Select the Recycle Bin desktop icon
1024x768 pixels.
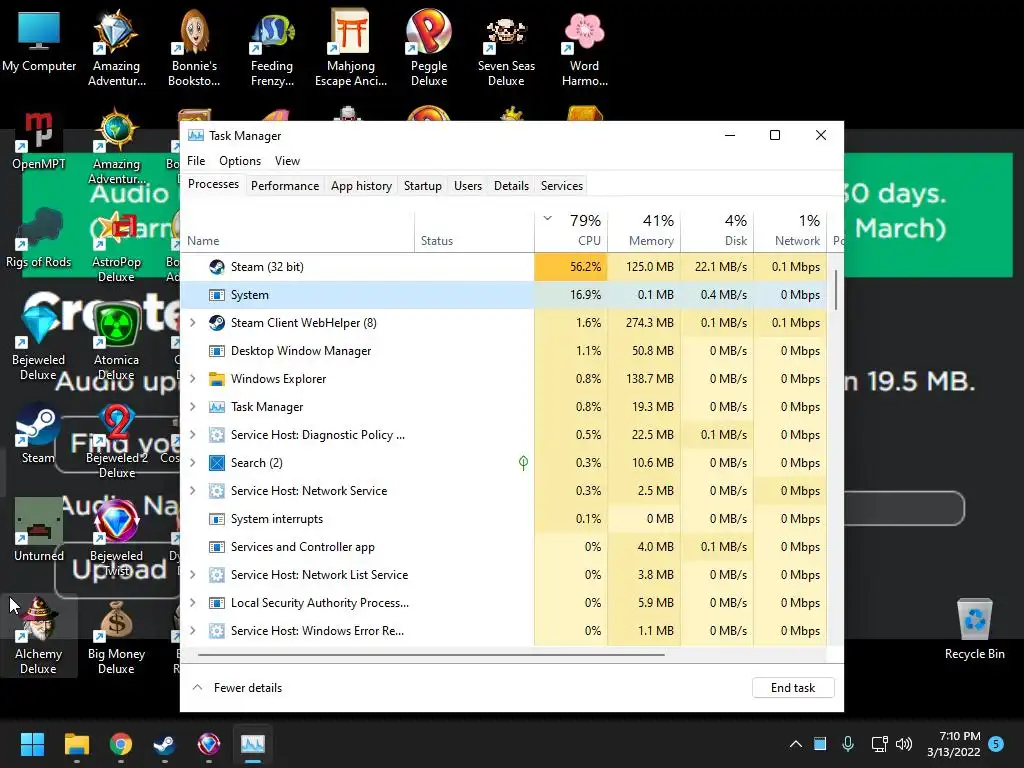coord(974,629)
